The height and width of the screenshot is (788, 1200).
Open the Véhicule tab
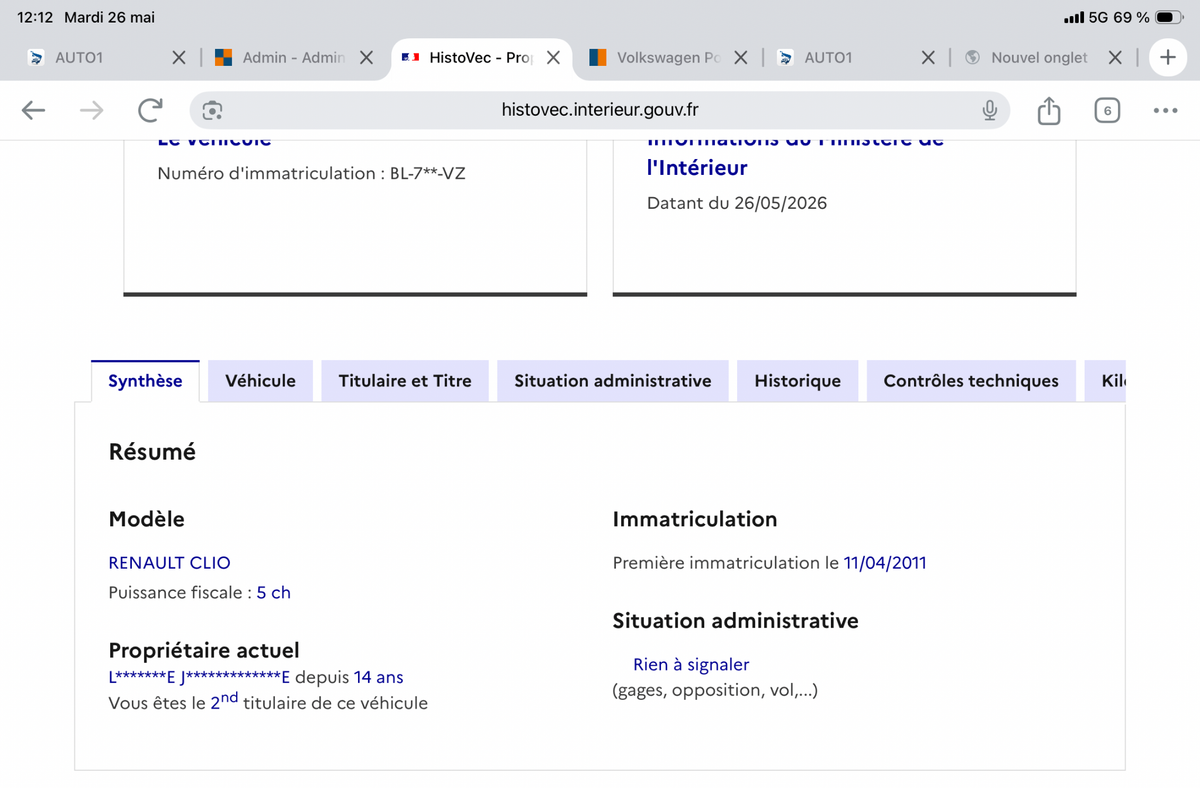[260, 381]
